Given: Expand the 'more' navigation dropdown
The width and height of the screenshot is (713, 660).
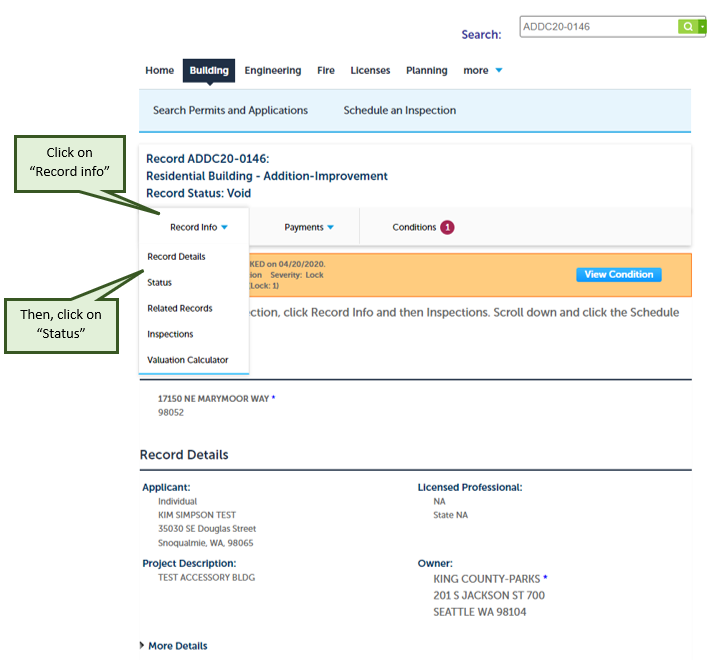Looking at the screenshot, I should click(483, 71).
